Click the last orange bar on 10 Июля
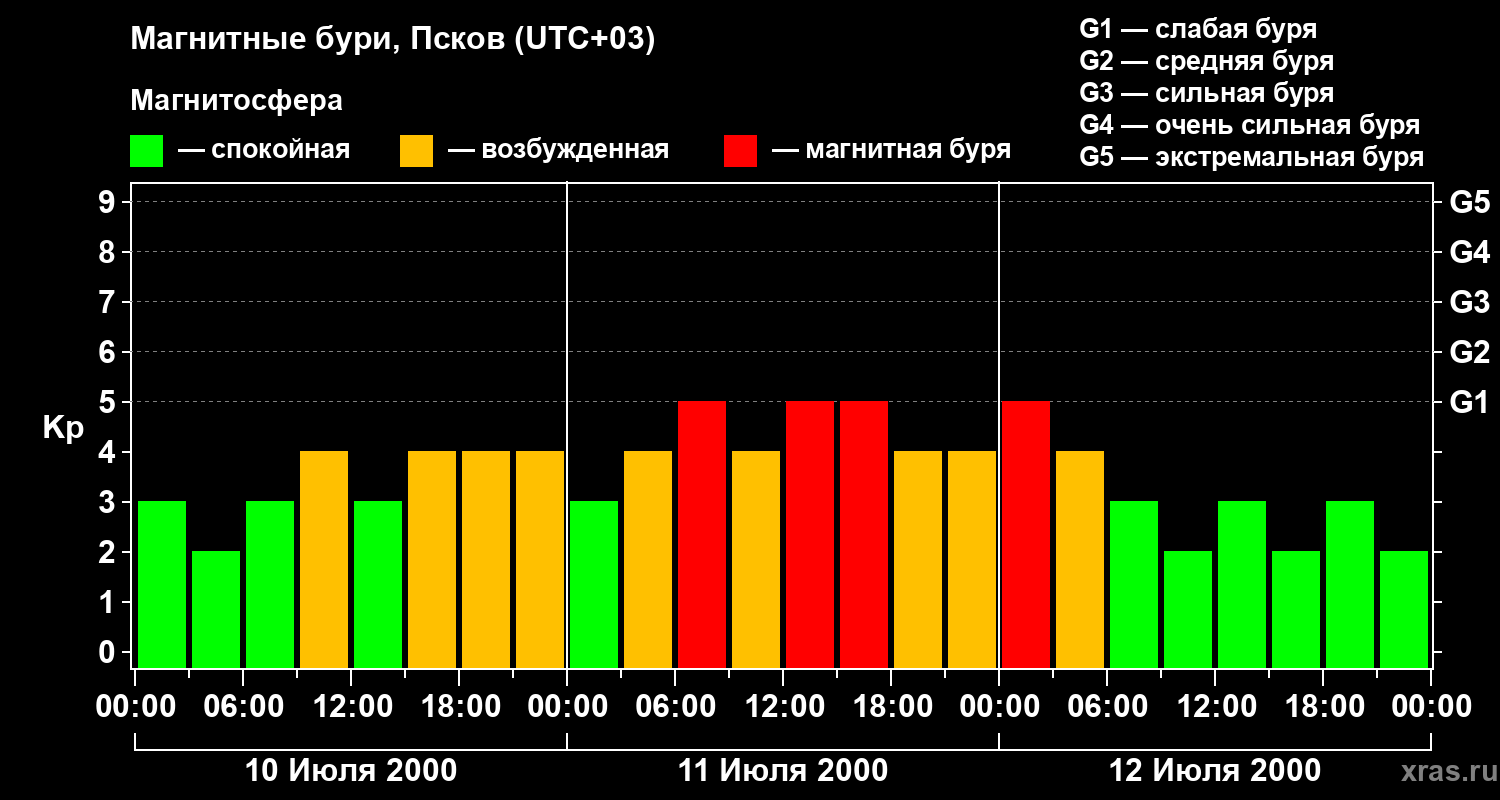 tap(540, 559)
